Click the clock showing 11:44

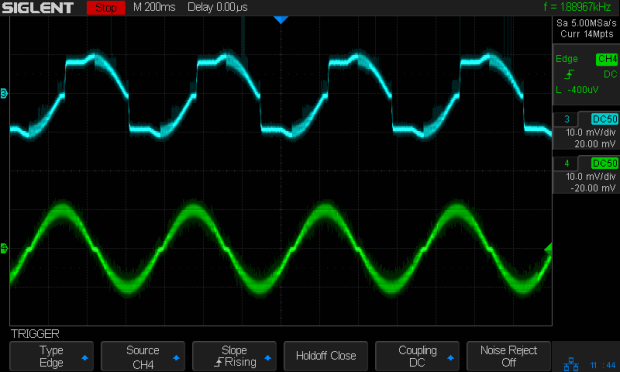tap(603, 365)
